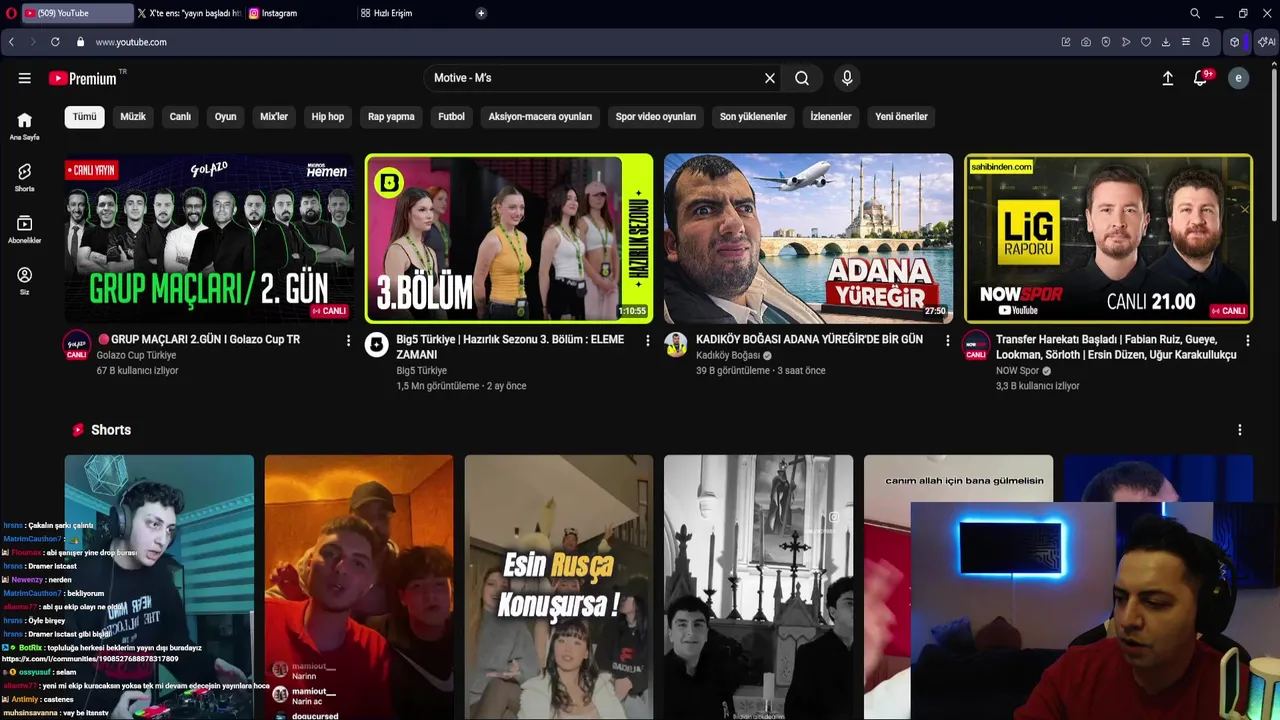Switch to the X'te ens browser tab
The image size is (1280, 720).
tap(189, 13)
